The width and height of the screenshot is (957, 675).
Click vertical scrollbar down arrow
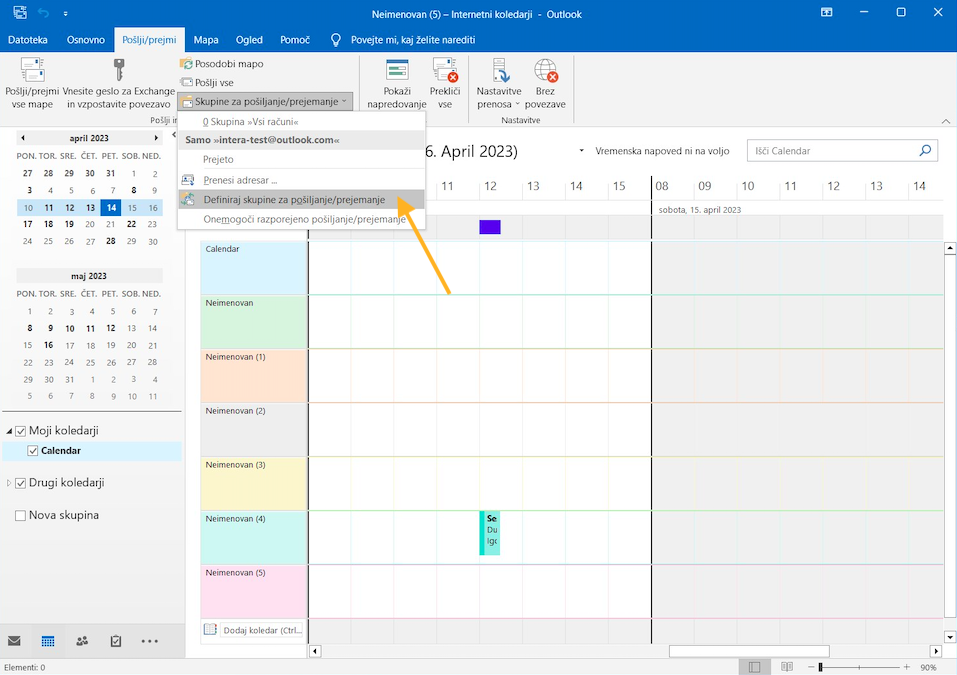pos(950,637)
